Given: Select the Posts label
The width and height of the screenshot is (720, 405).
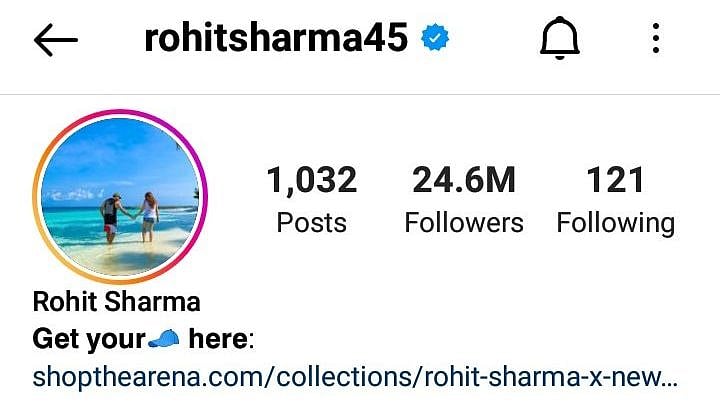Looking at the screenshot, I should pyautogui.click(x=311, y=223).
